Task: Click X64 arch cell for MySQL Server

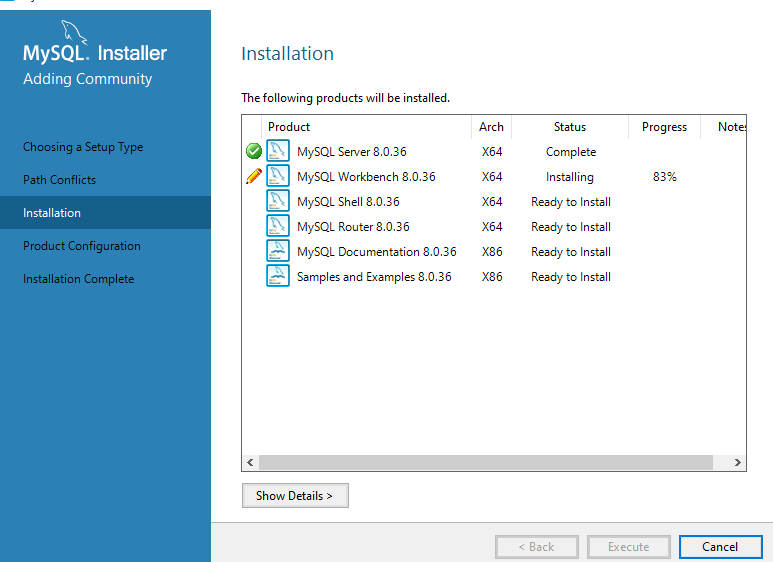Action: tap(492, 152)
